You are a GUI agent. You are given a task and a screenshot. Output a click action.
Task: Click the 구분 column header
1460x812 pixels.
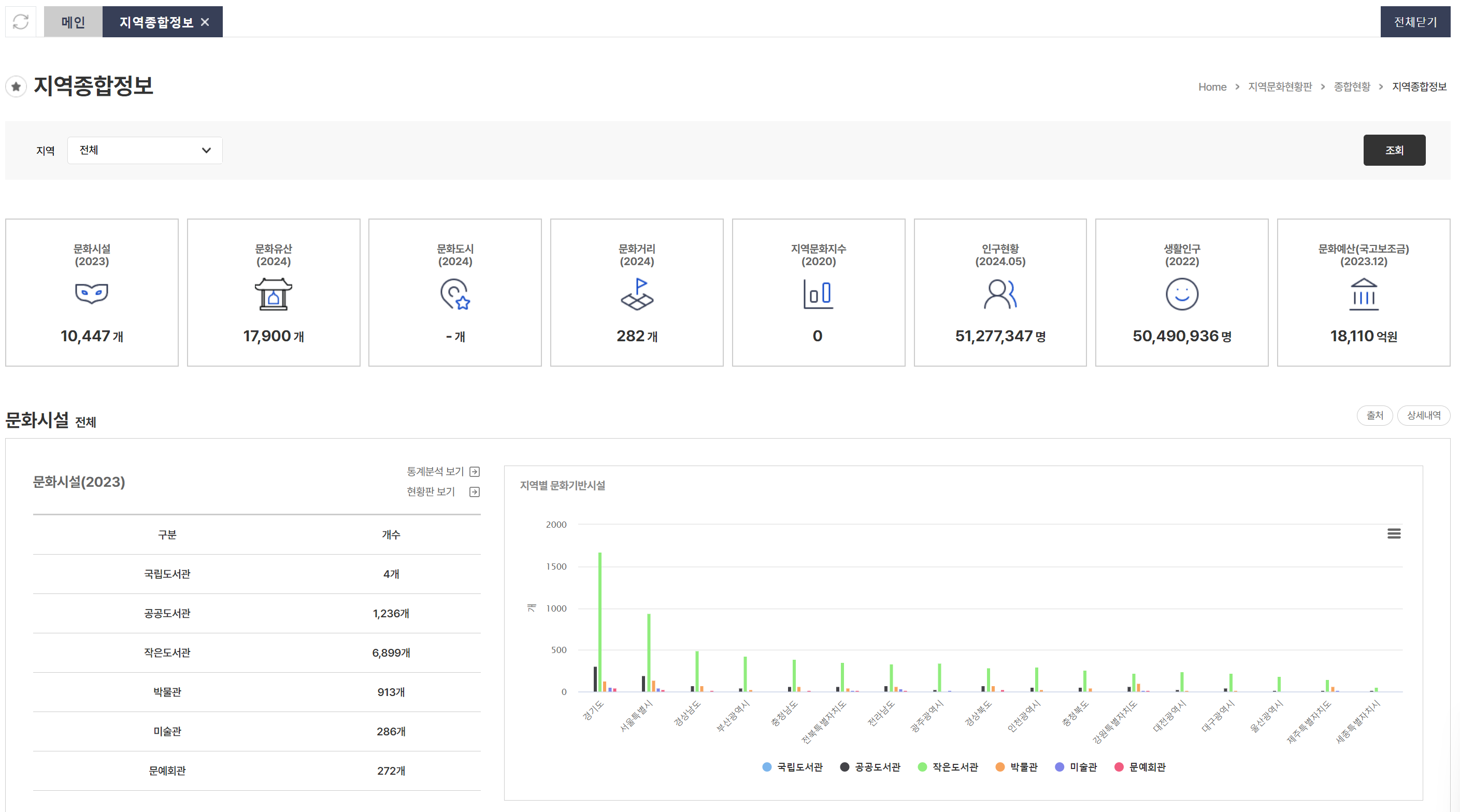(x=167, y=534)
